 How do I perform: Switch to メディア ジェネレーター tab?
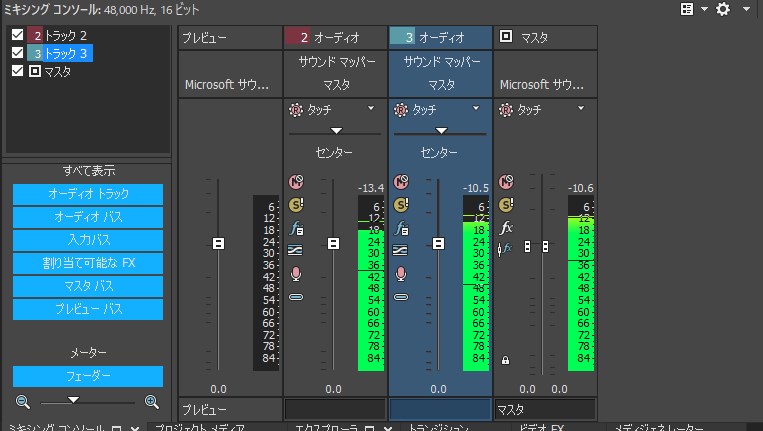click(658, 428)
